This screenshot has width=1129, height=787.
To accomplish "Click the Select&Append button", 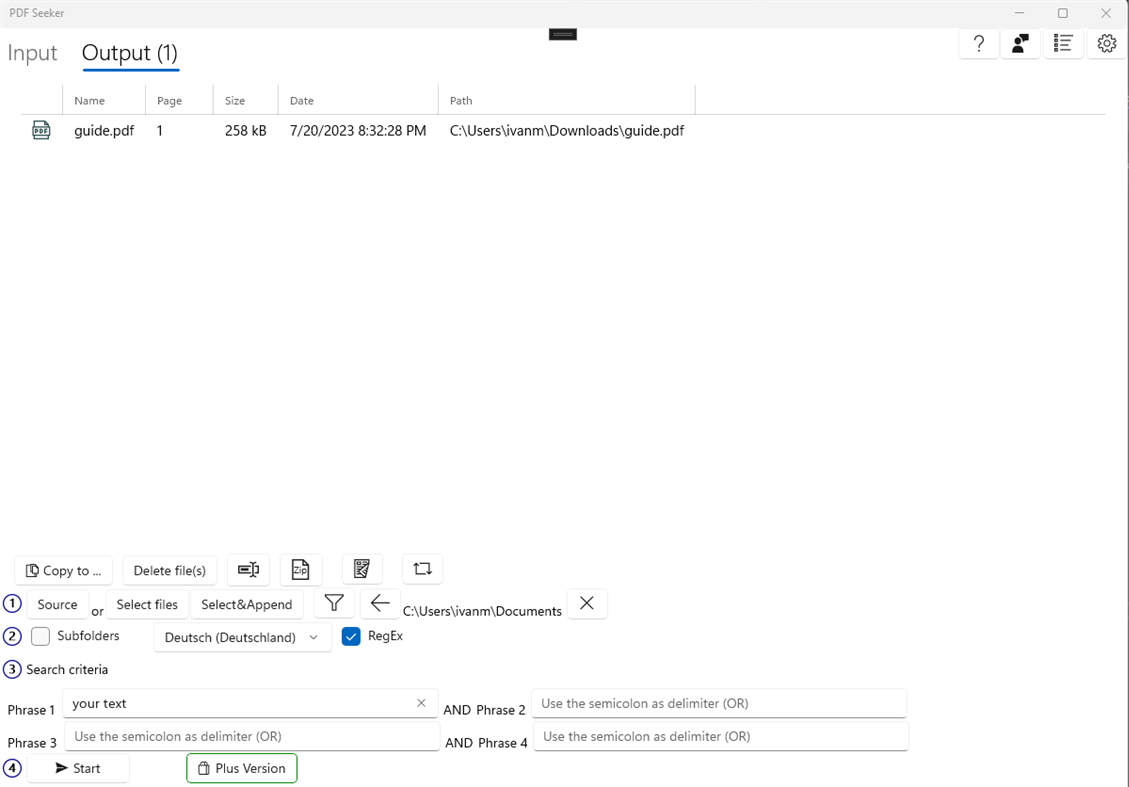I will [247, 604].
